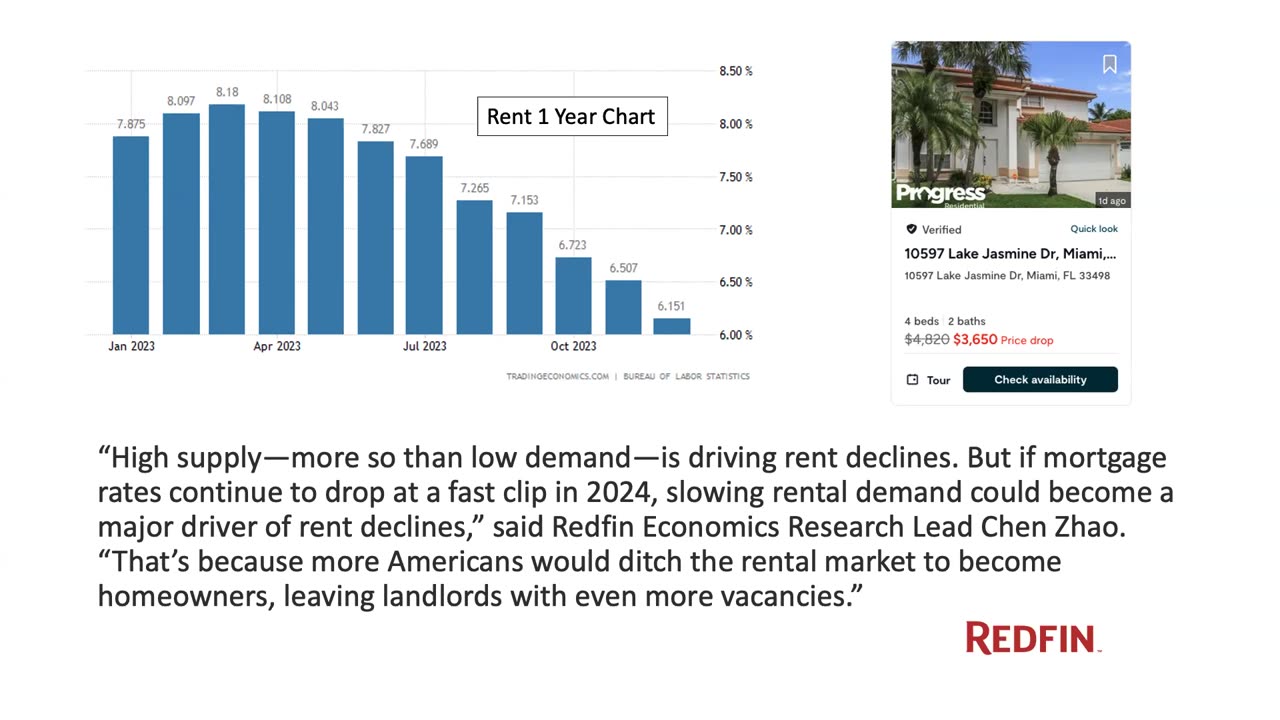The image size is (1280, 720).
Task: Click the 6.50 % axis value
Action: [736, 282]
